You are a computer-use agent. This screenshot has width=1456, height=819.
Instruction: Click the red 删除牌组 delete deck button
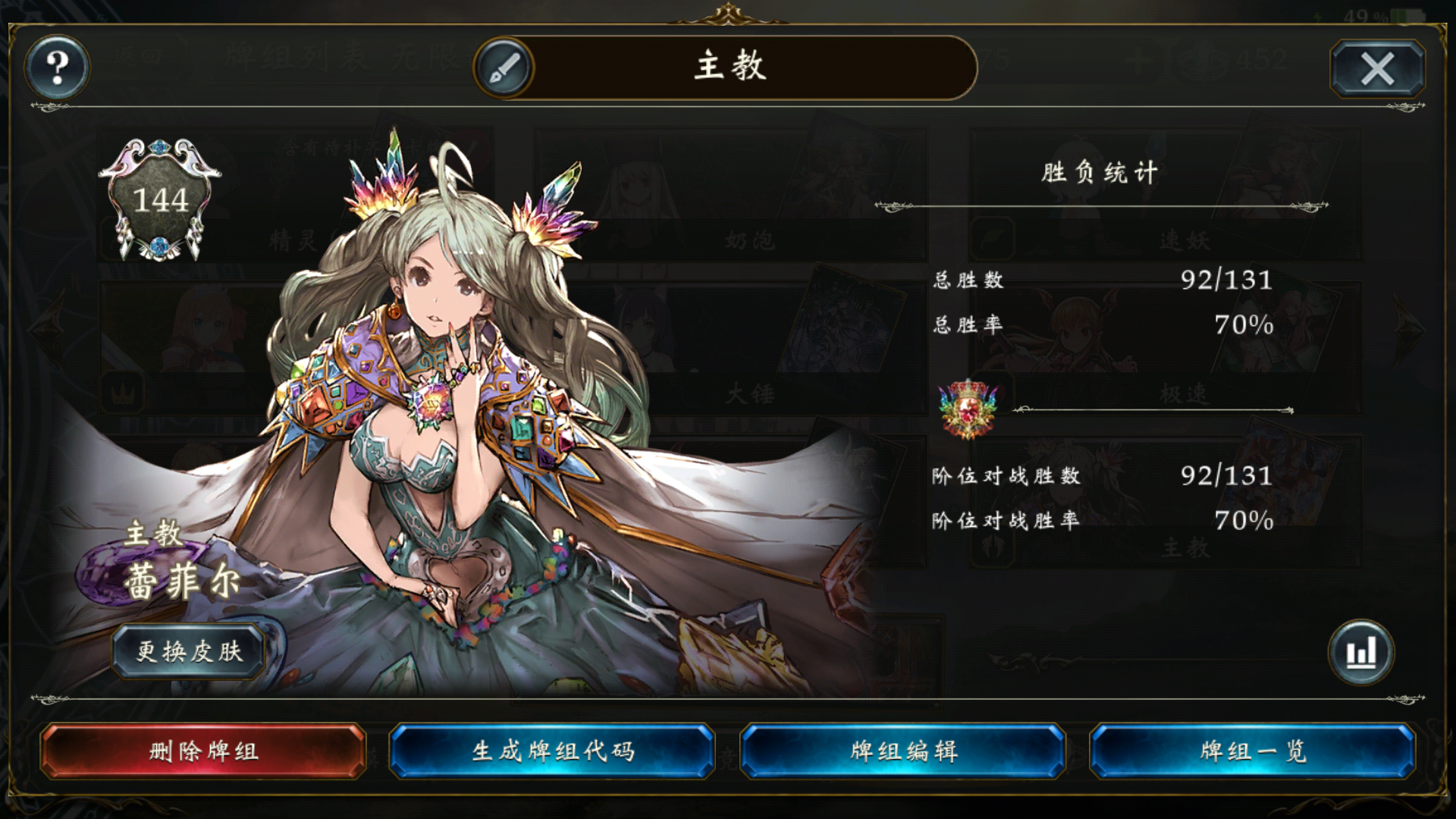click(x=203, y=752)
